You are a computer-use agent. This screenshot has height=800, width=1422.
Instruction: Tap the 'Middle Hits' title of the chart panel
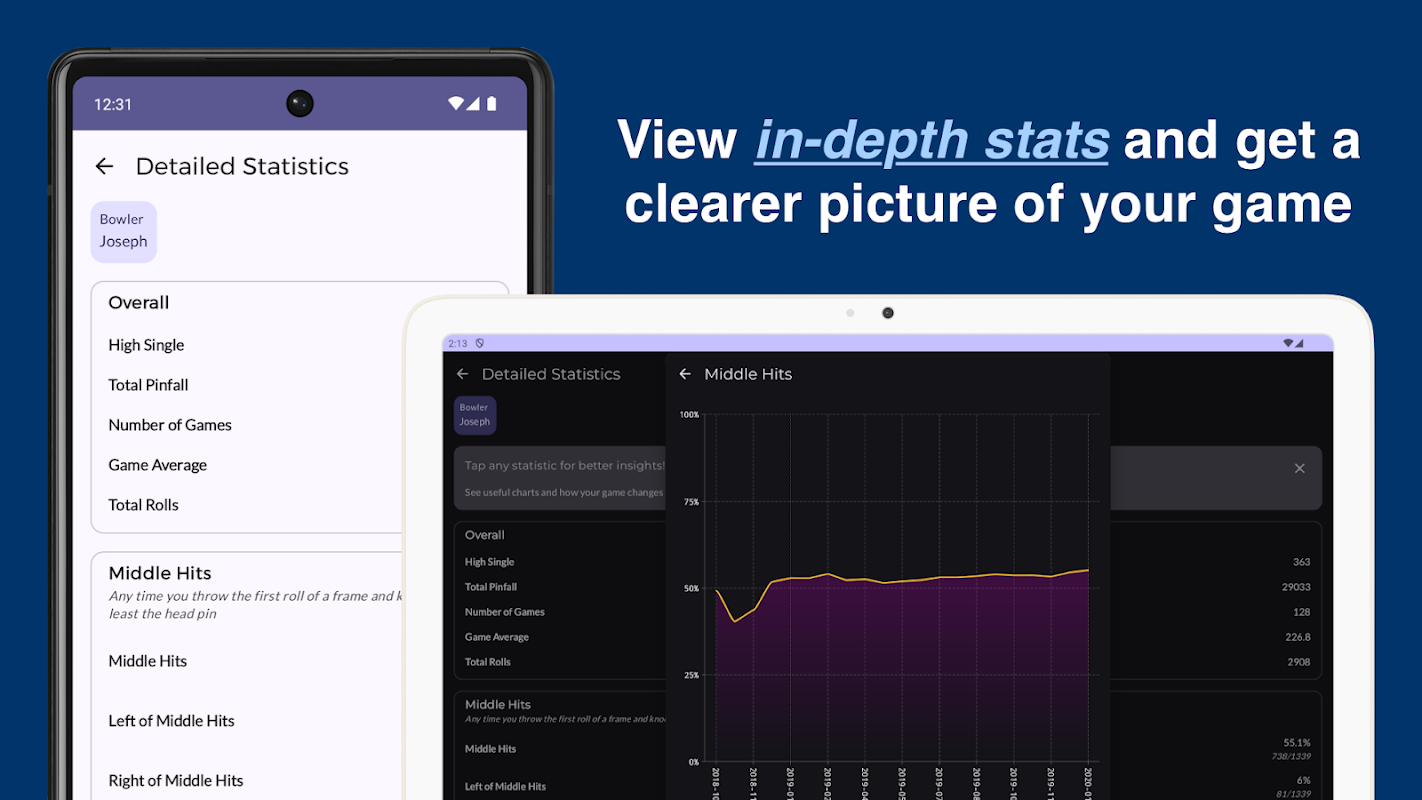coord(748,374)
